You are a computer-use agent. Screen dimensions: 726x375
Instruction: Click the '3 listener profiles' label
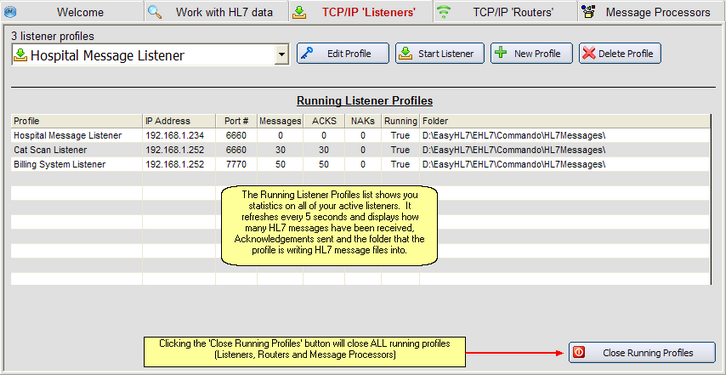pos(54,36)
